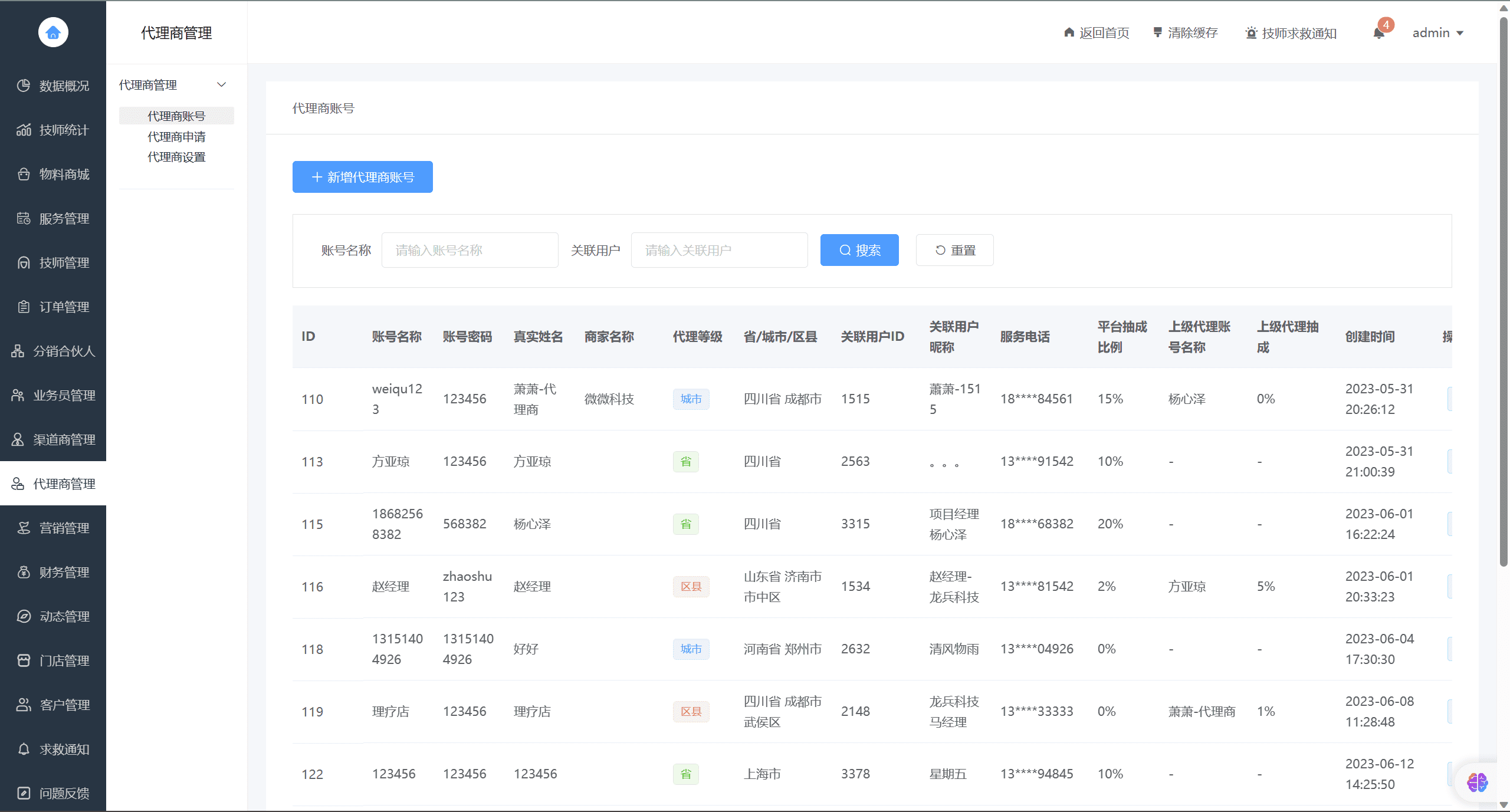Click creation time 2023-06-04 17:30:30
The image size is (1510, 812).
(x=1380, y=649)
